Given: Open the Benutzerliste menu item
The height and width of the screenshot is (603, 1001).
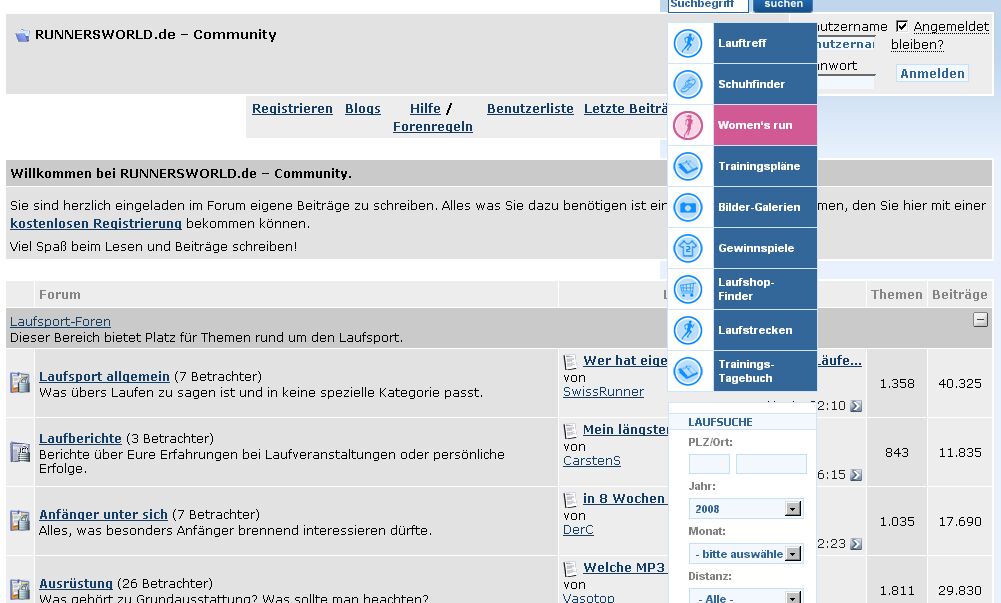Looking at the screenshot, I should (x=530, y=109).
